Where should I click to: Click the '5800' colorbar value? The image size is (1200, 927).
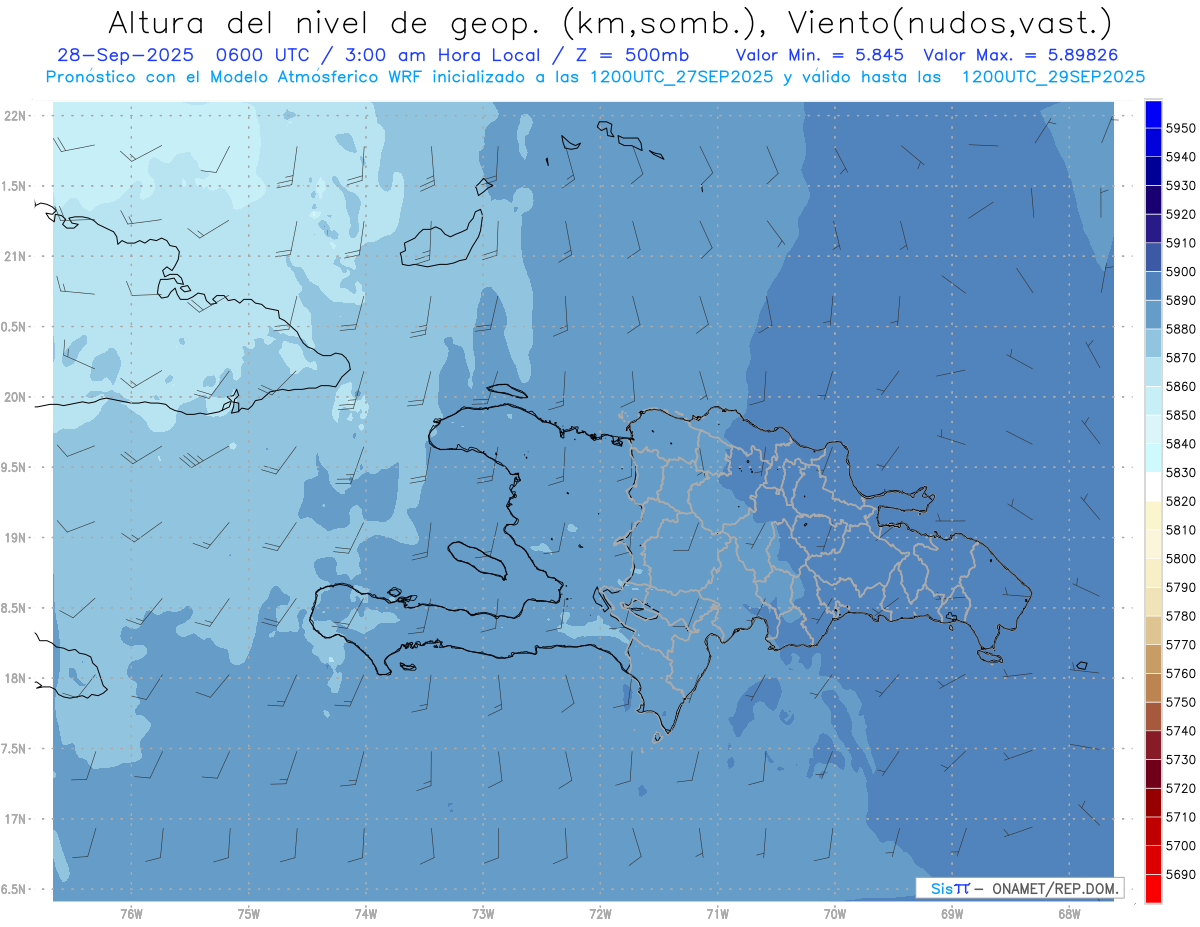1181,559
